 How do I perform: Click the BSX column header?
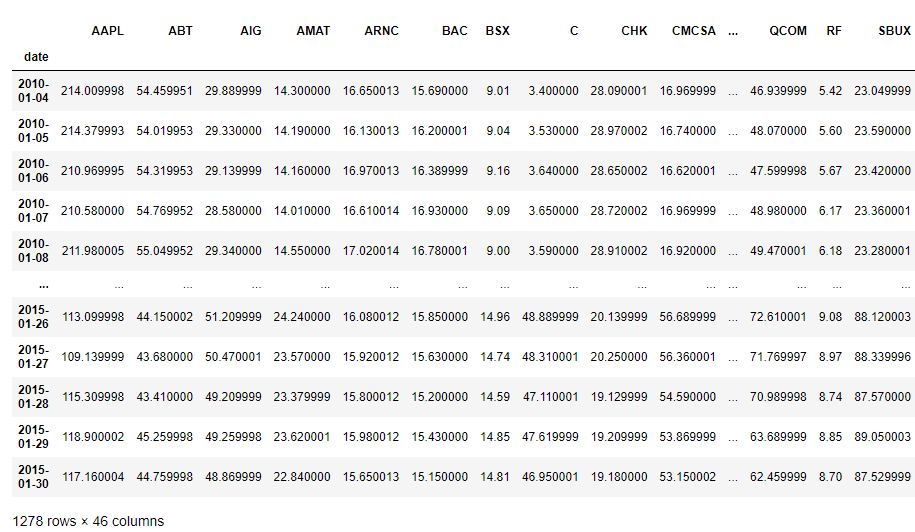tap(497, 31)
